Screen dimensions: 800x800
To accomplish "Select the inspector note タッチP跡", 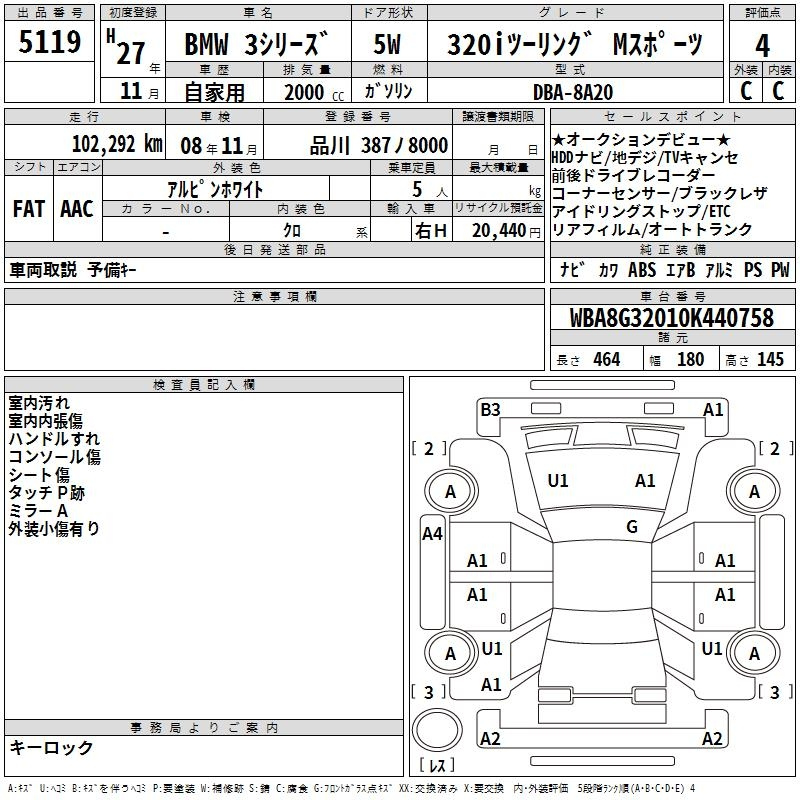I will pos(46,492).
